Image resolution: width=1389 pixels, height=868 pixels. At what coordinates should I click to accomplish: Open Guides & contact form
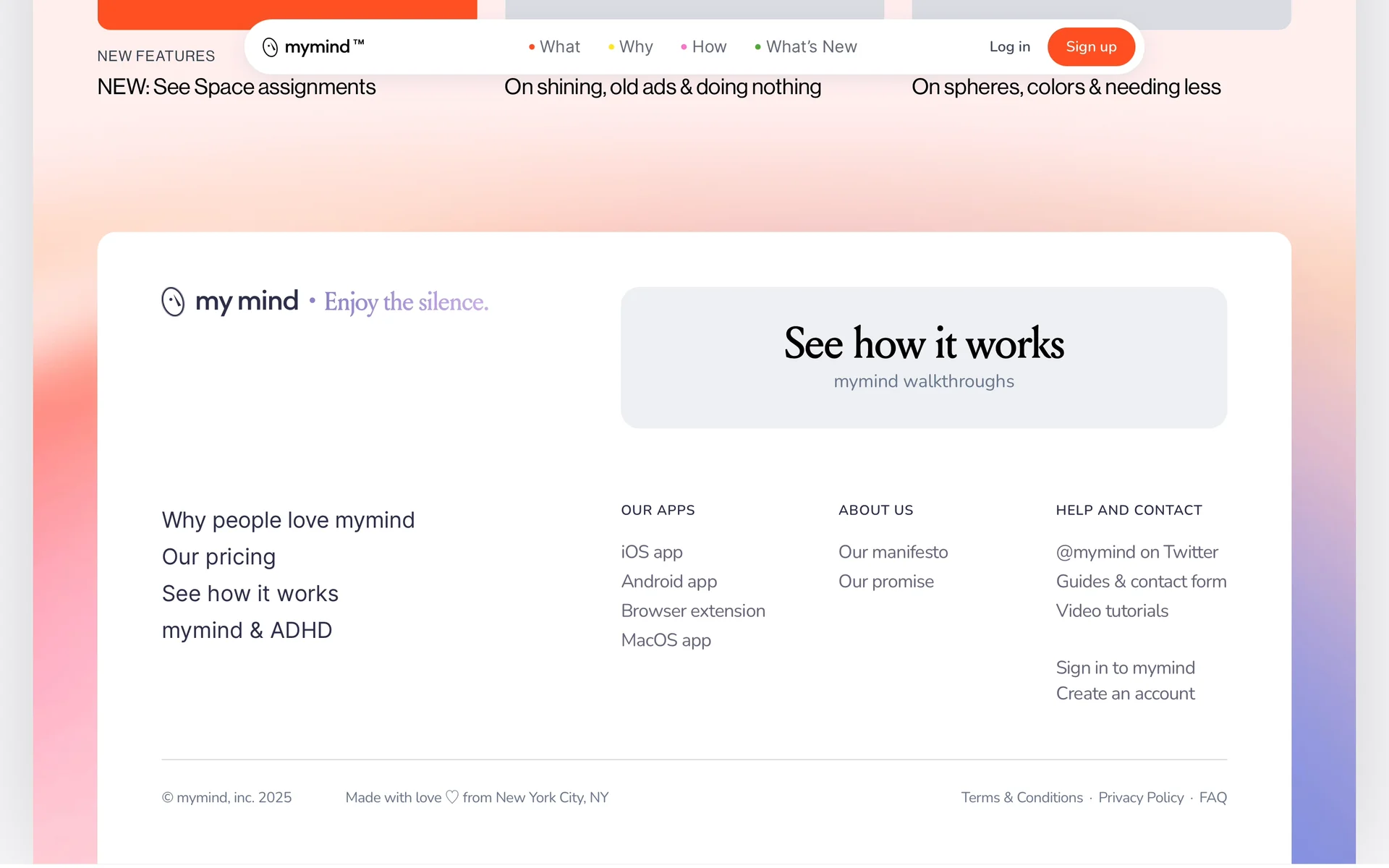1141,582
